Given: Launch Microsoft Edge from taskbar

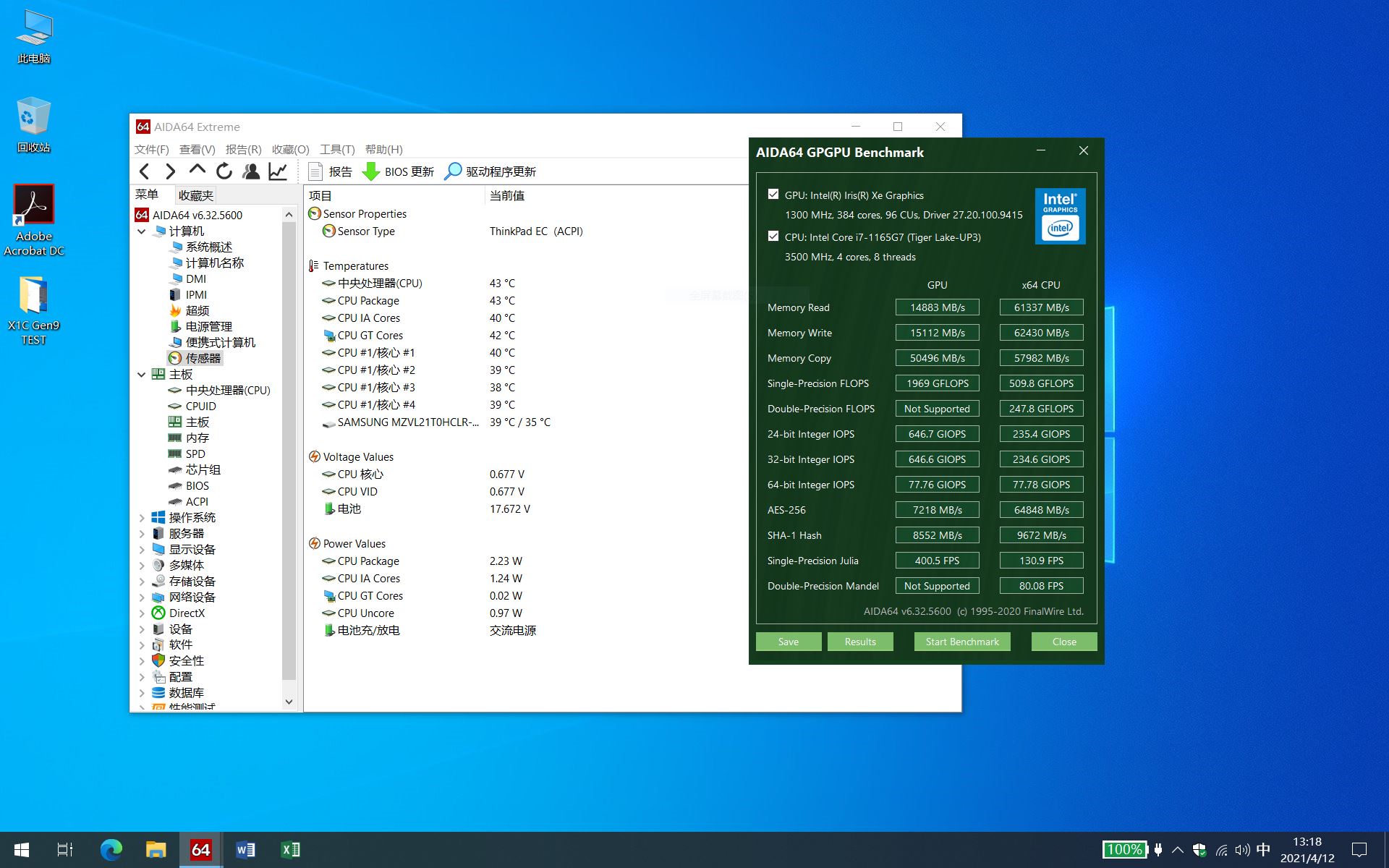Looking at the screenshot, I should [x=111, y=850].
